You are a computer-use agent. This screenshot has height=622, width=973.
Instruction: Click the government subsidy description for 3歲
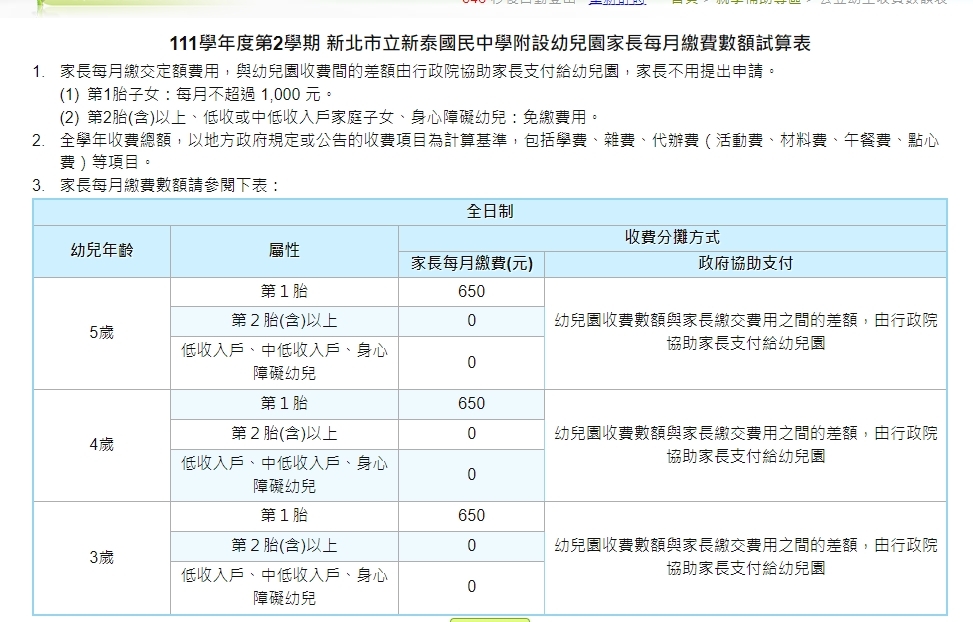click(x=745, y=557)
